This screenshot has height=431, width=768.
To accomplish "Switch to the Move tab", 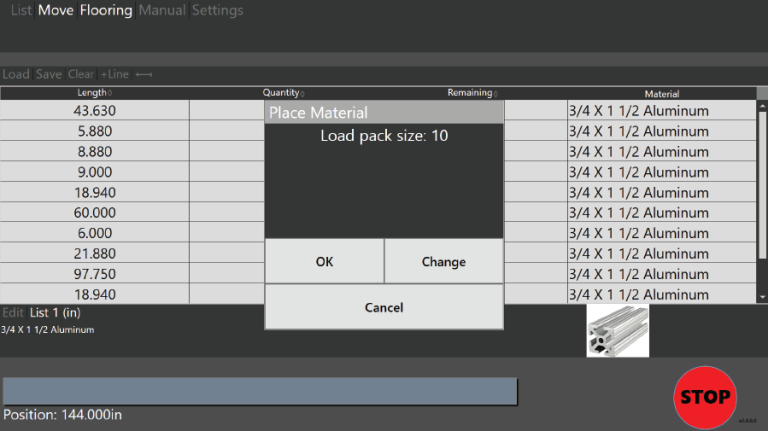I will click(56, 10).
